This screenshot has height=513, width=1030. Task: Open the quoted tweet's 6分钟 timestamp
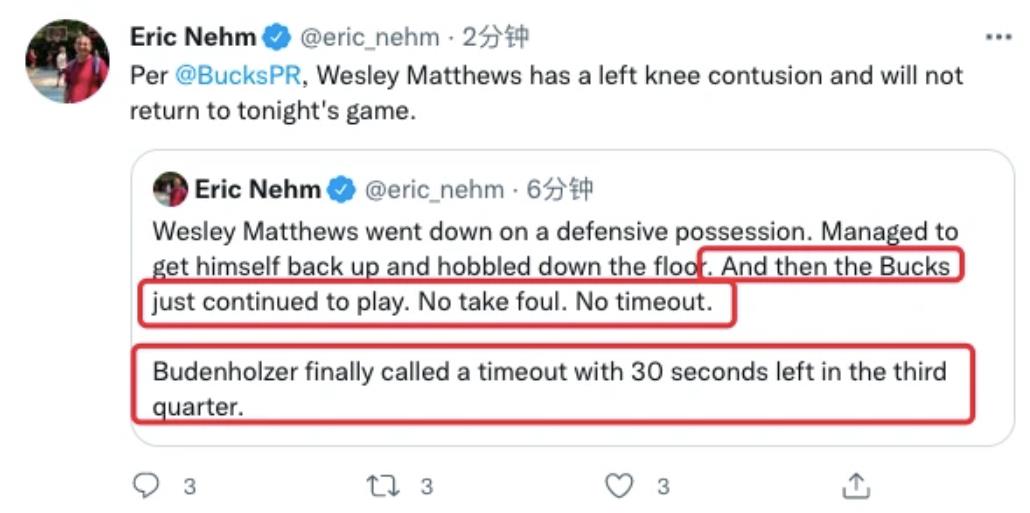560,189
